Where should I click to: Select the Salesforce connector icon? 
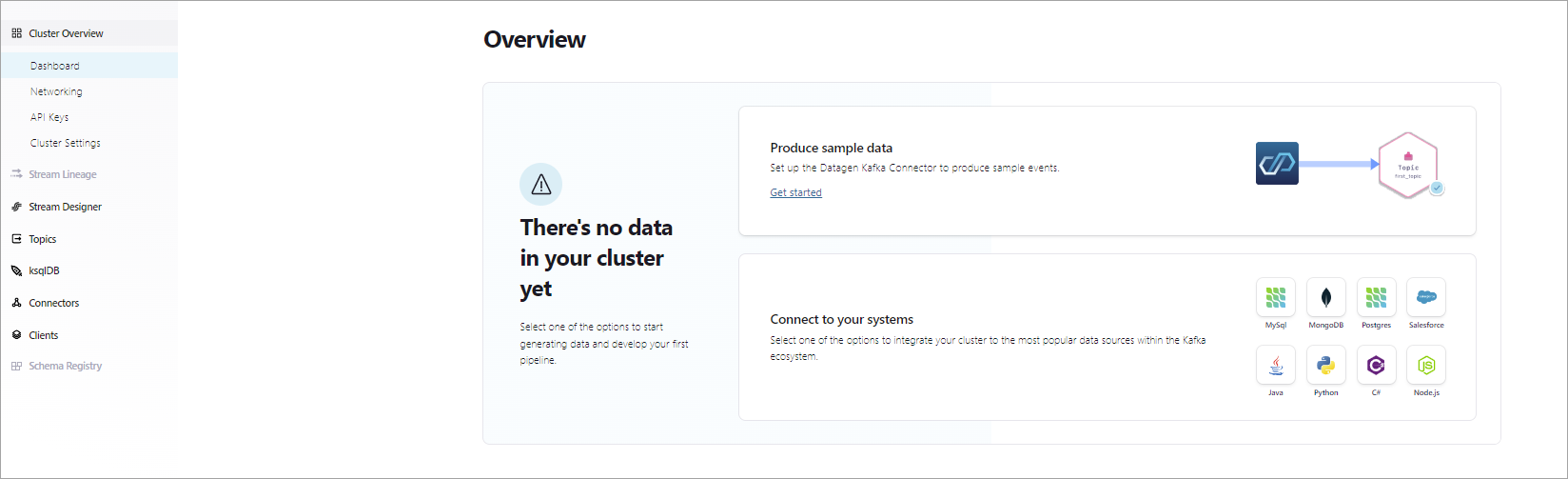[x=1426, y=297]
